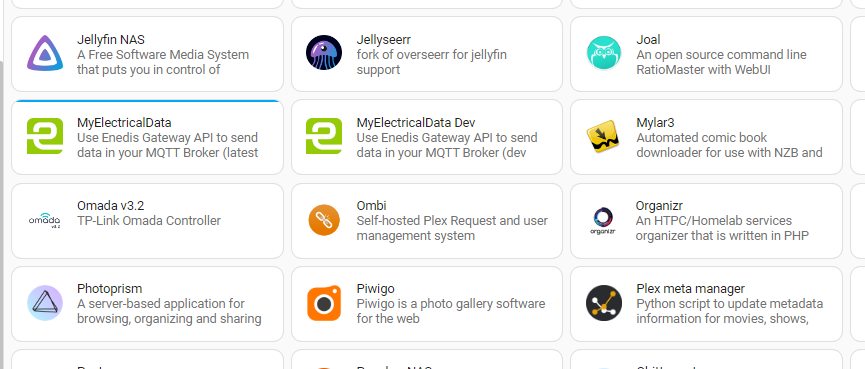Click the Jellyfin NAS triangle icon
This screenshot has width=865, height=369.
pyautogui.click(x=45, y=53)
